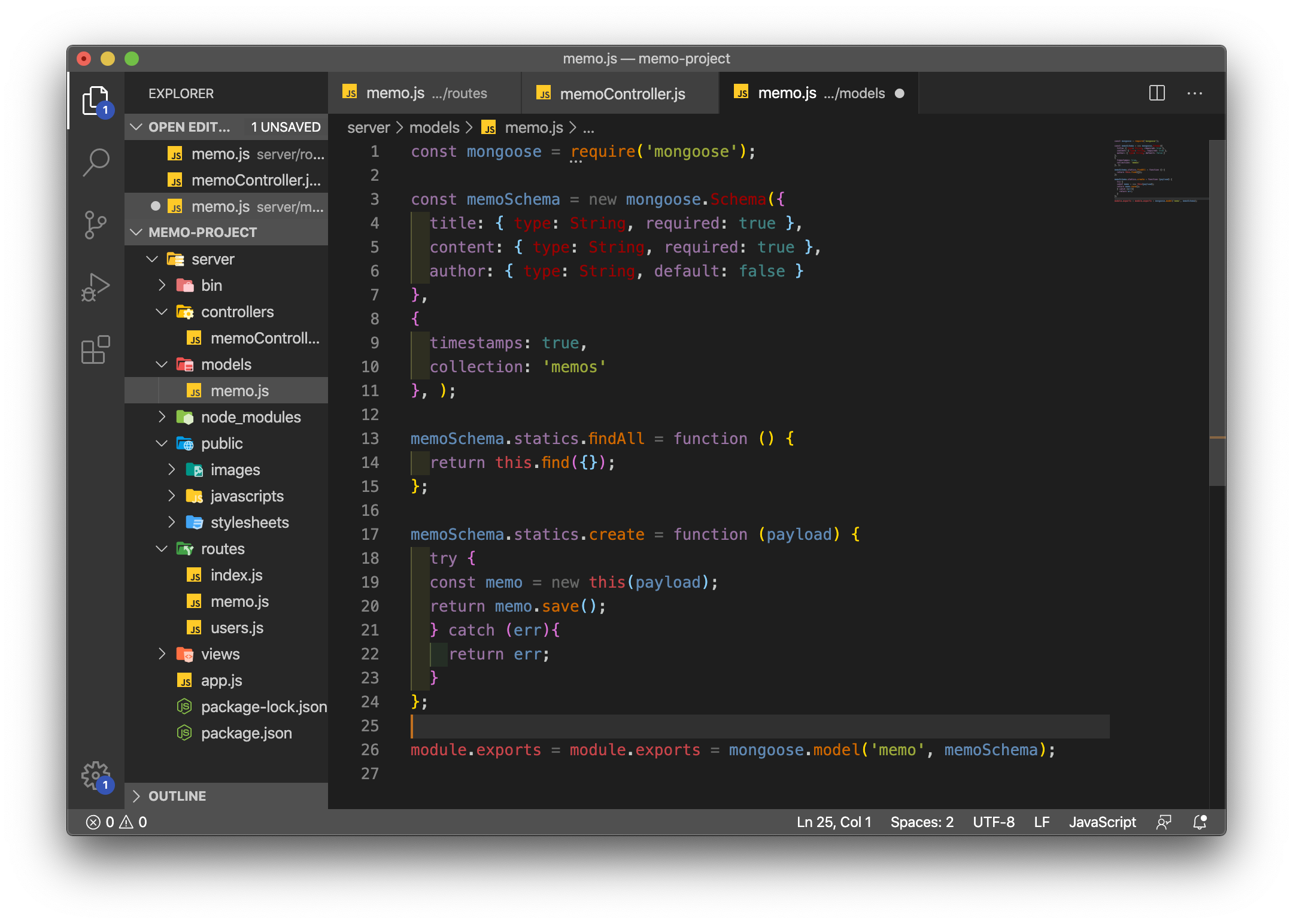Change the JavaScript language mode

(x=1102, y=822)
